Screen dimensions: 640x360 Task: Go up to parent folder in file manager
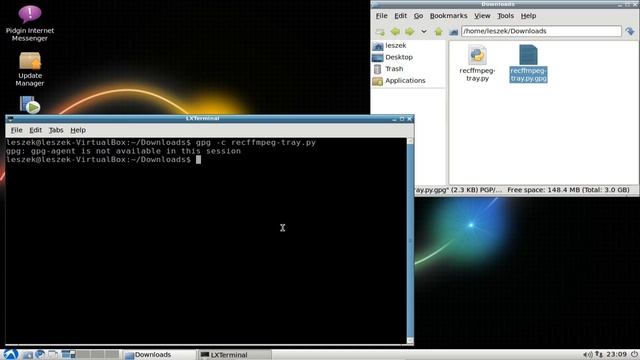click(438, 31)
